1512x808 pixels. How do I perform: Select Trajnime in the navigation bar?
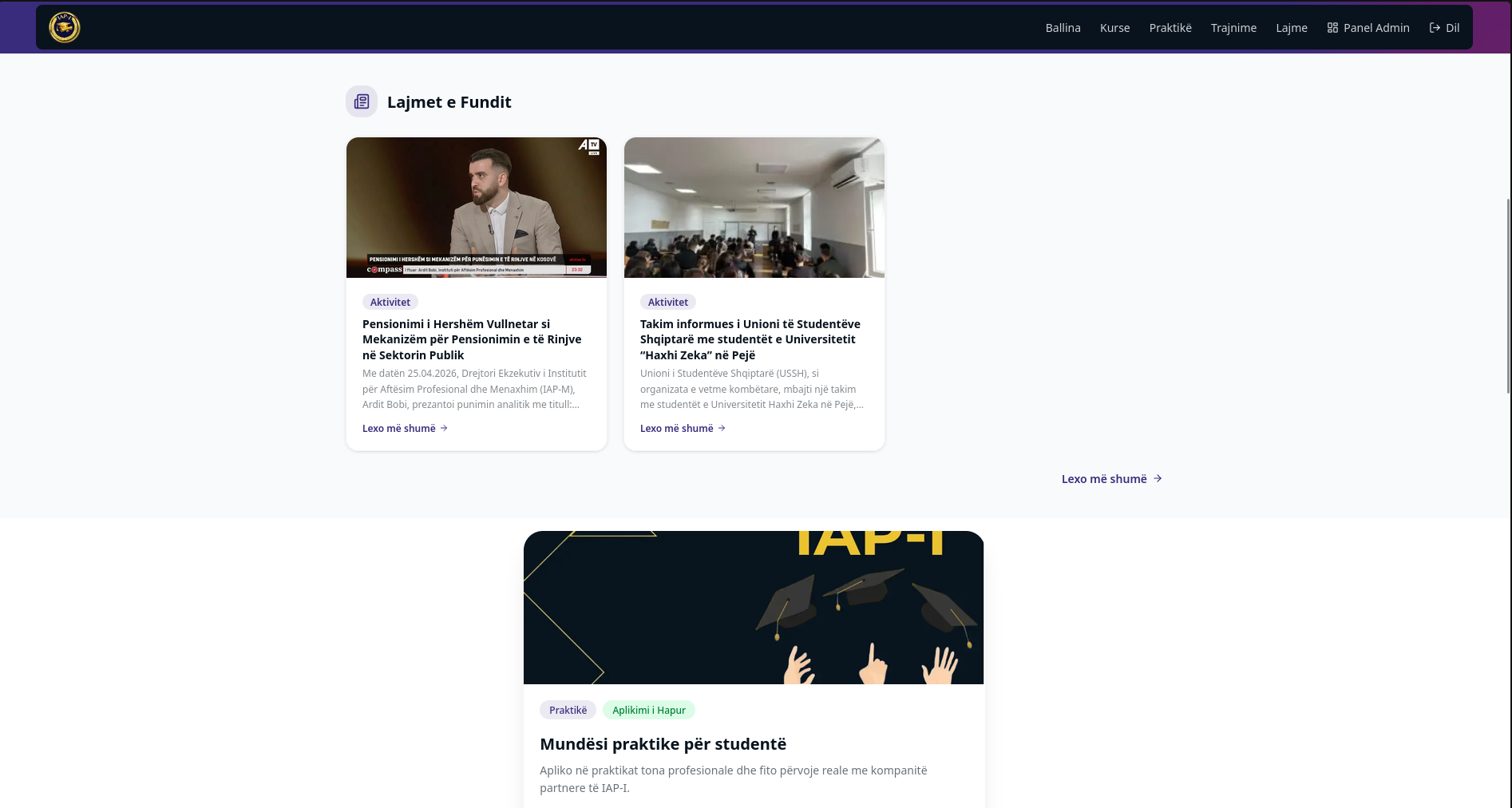1233,28
